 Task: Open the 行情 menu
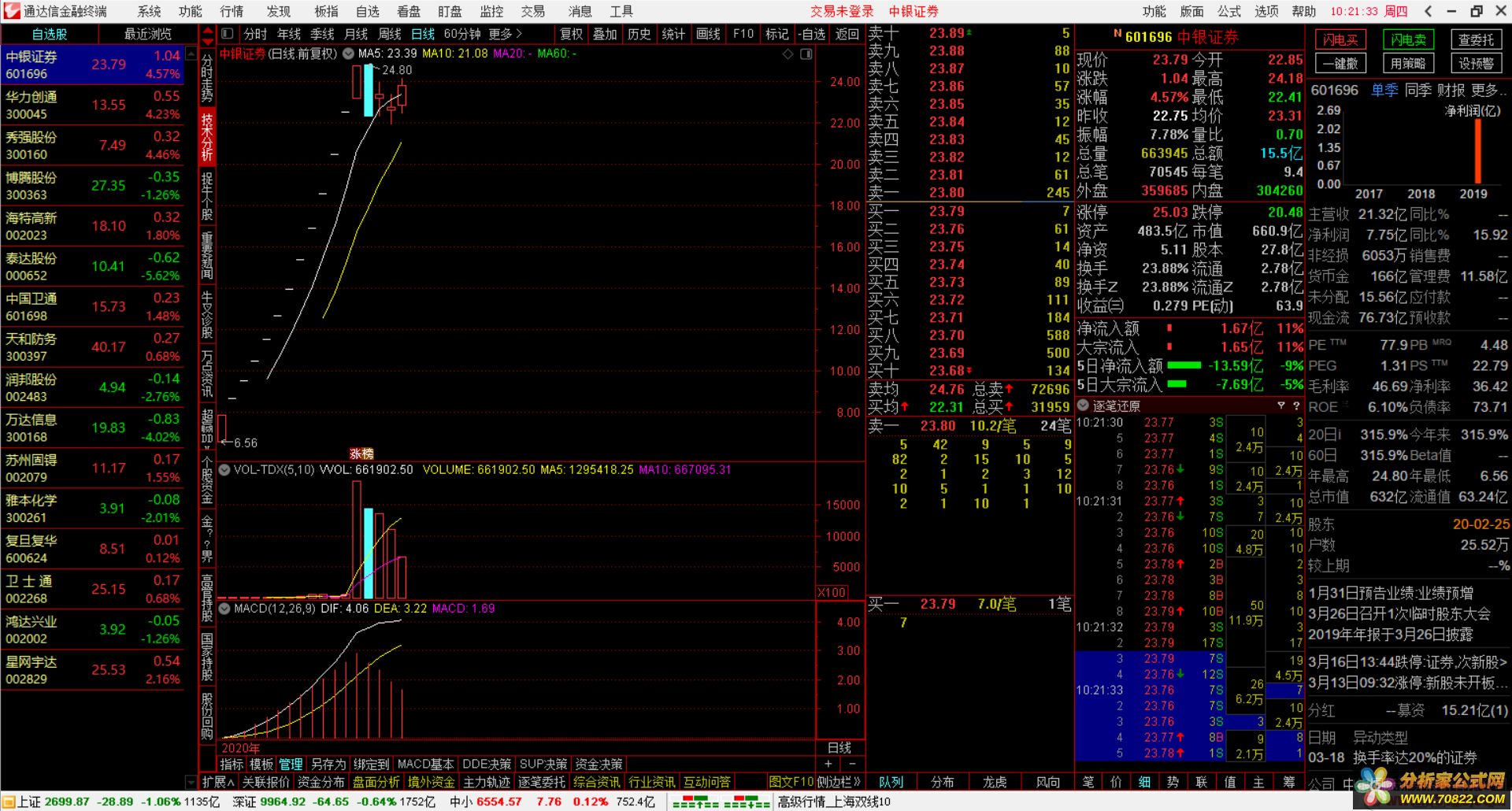(232, 11)
